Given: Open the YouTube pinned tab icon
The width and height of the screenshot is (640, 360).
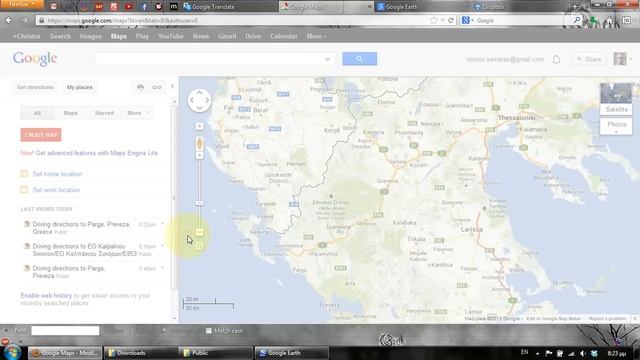Looking at the screenshot, I should click(129, 7).
